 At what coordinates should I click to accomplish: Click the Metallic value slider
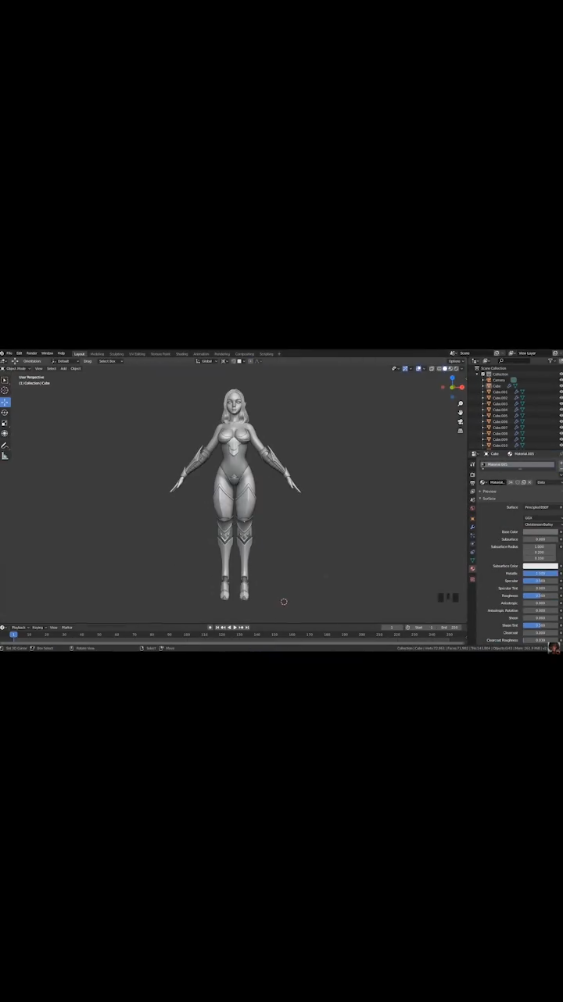pyautogui.click(x=541, y=573)
